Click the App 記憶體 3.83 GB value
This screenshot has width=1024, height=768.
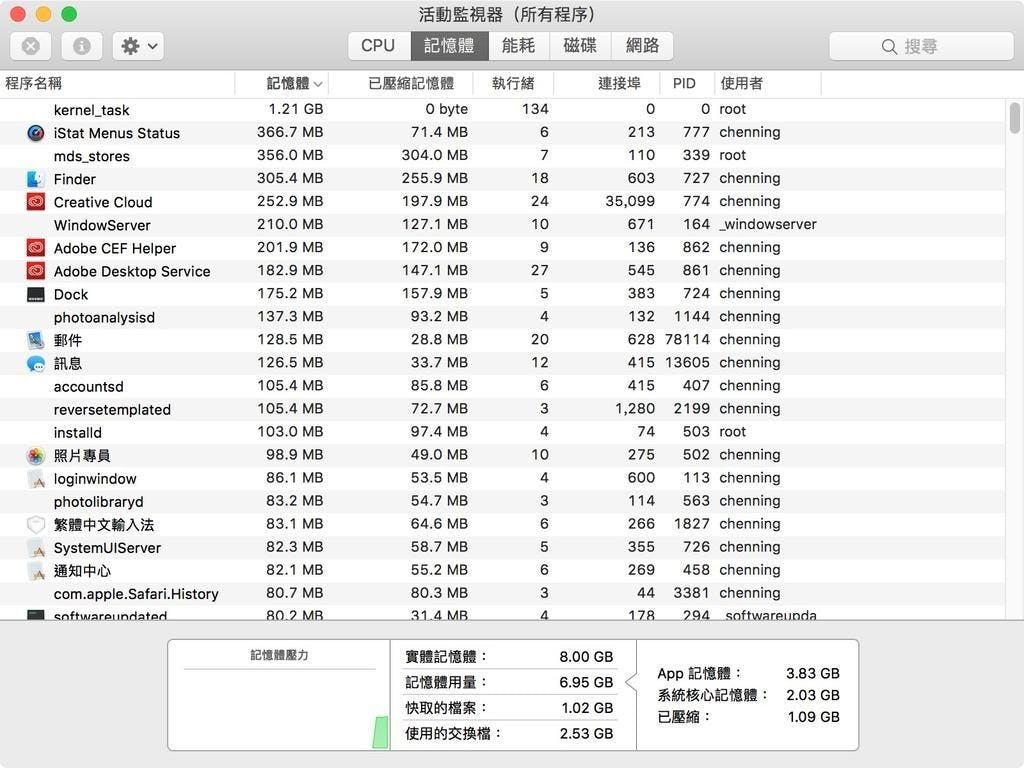pyautogui.click(x=813, y=673)
